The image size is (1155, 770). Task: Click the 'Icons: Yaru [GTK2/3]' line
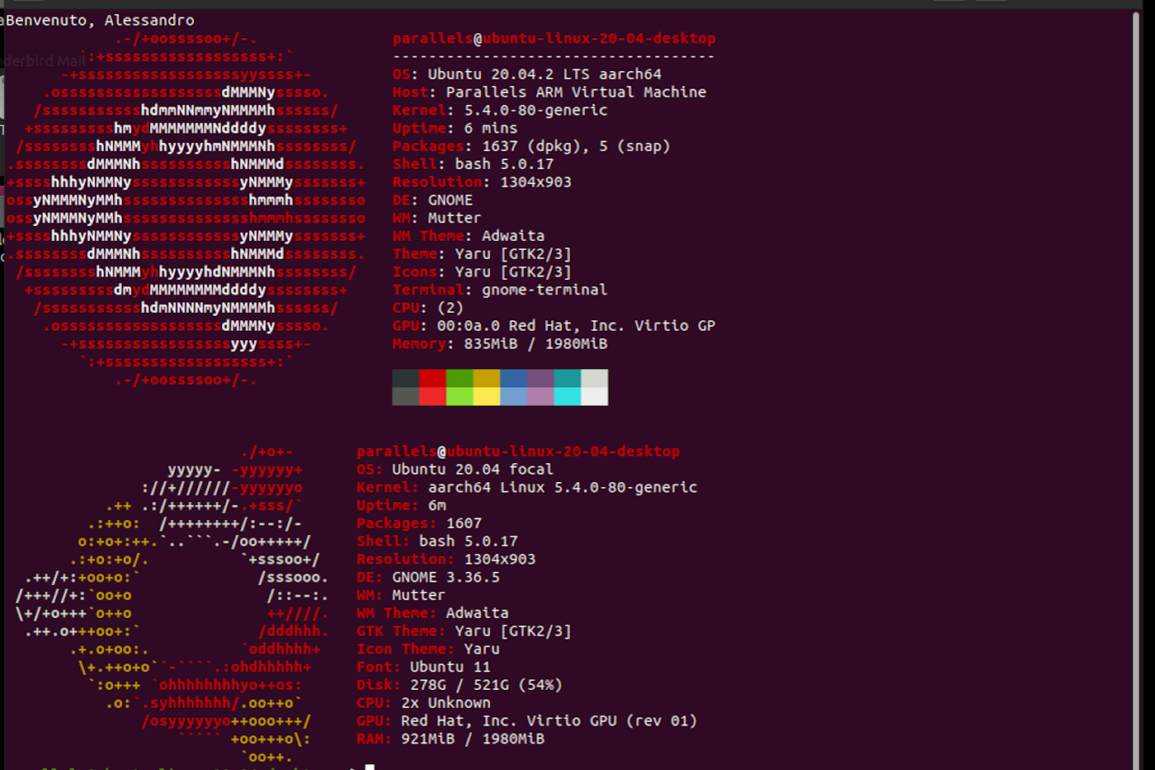coord(482,272)
